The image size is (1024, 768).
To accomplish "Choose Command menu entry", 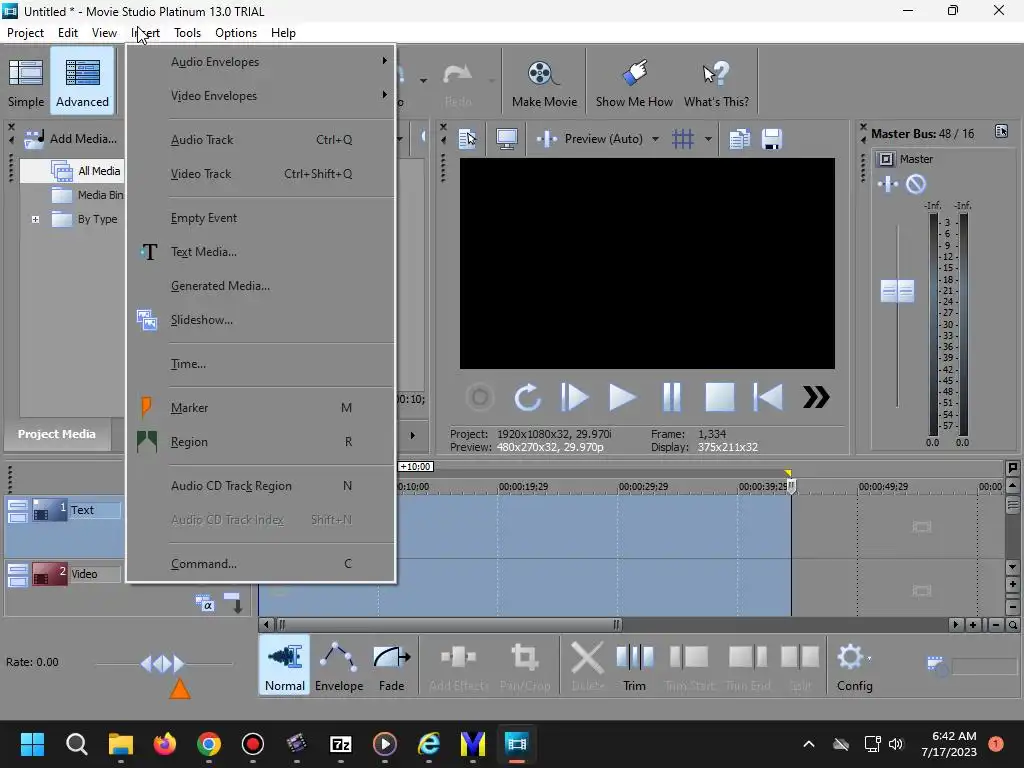I will [261, 564].
